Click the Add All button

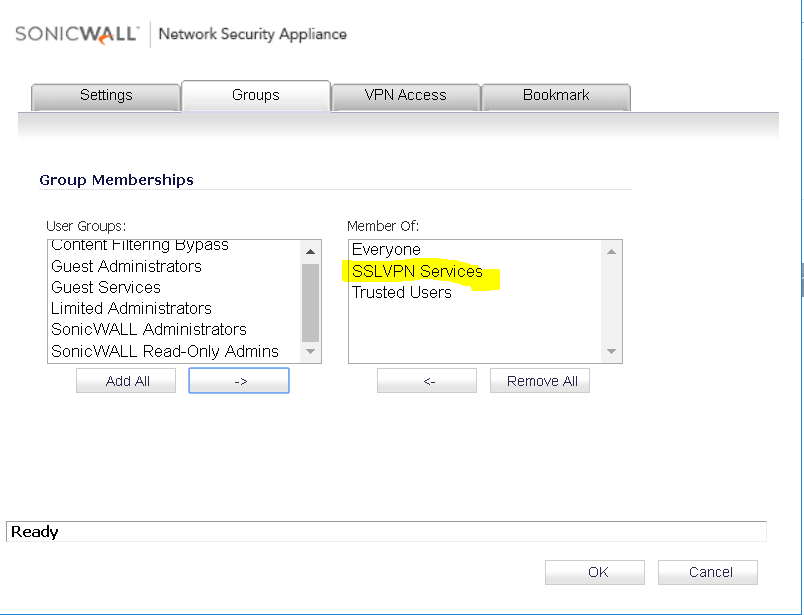point(126,381)
